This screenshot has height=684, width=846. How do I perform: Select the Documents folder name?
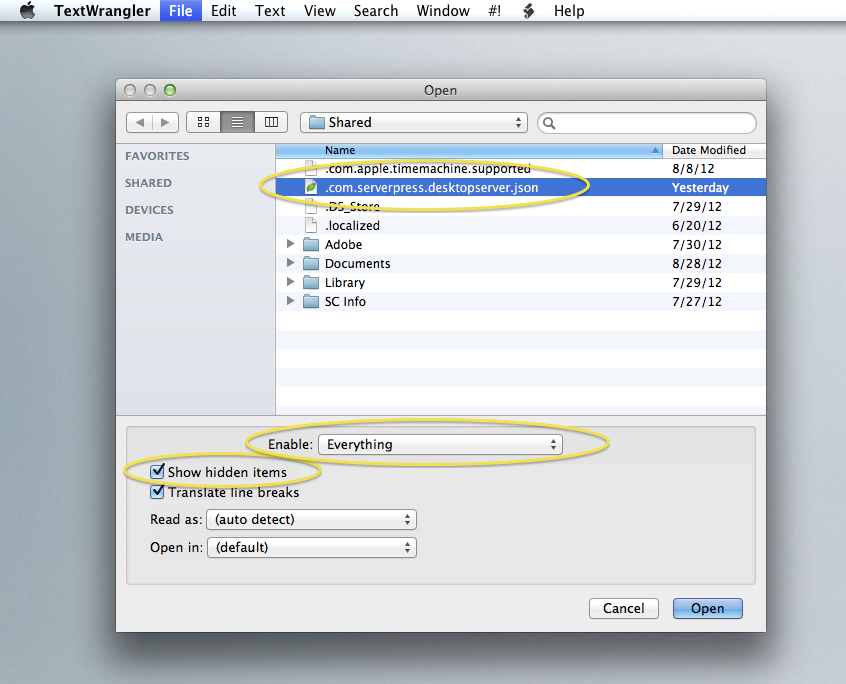[x=357, y=264]
